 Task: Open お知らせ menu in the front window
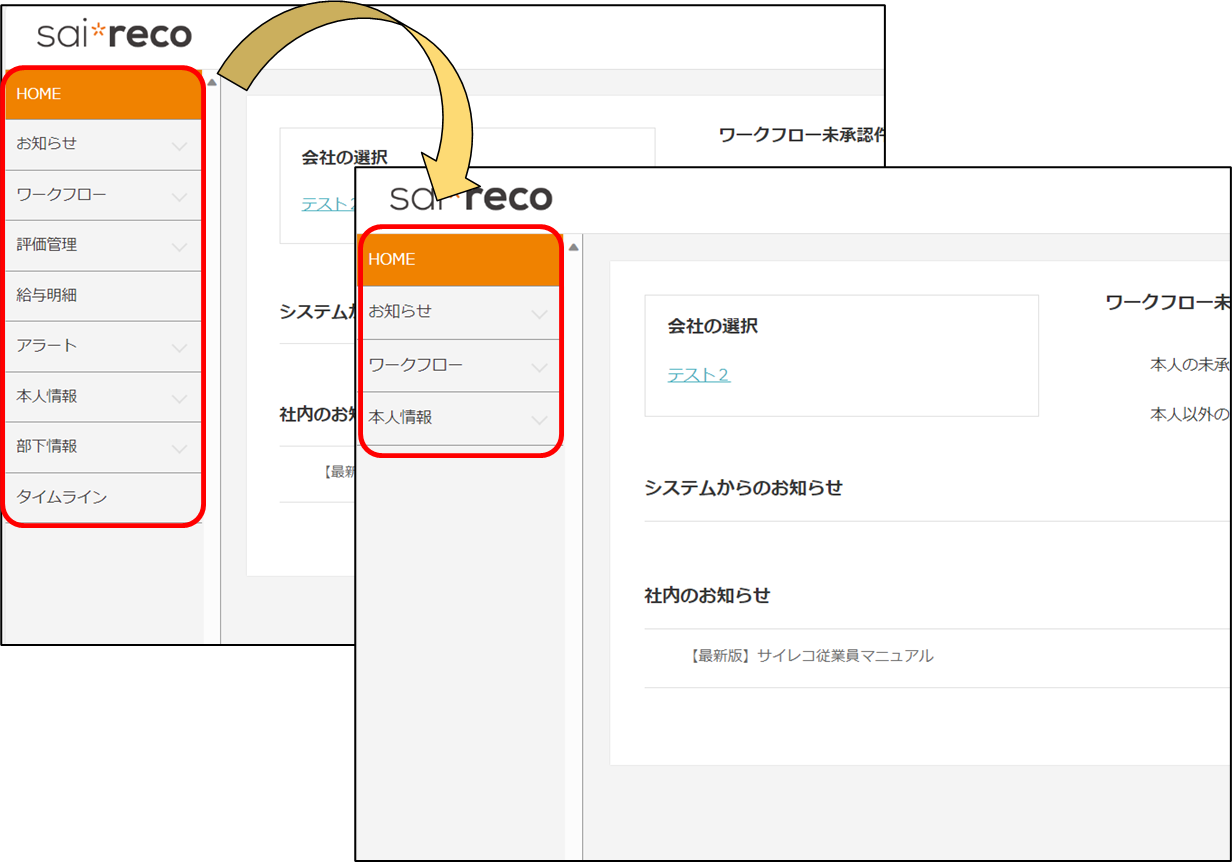tap(460, 312)
